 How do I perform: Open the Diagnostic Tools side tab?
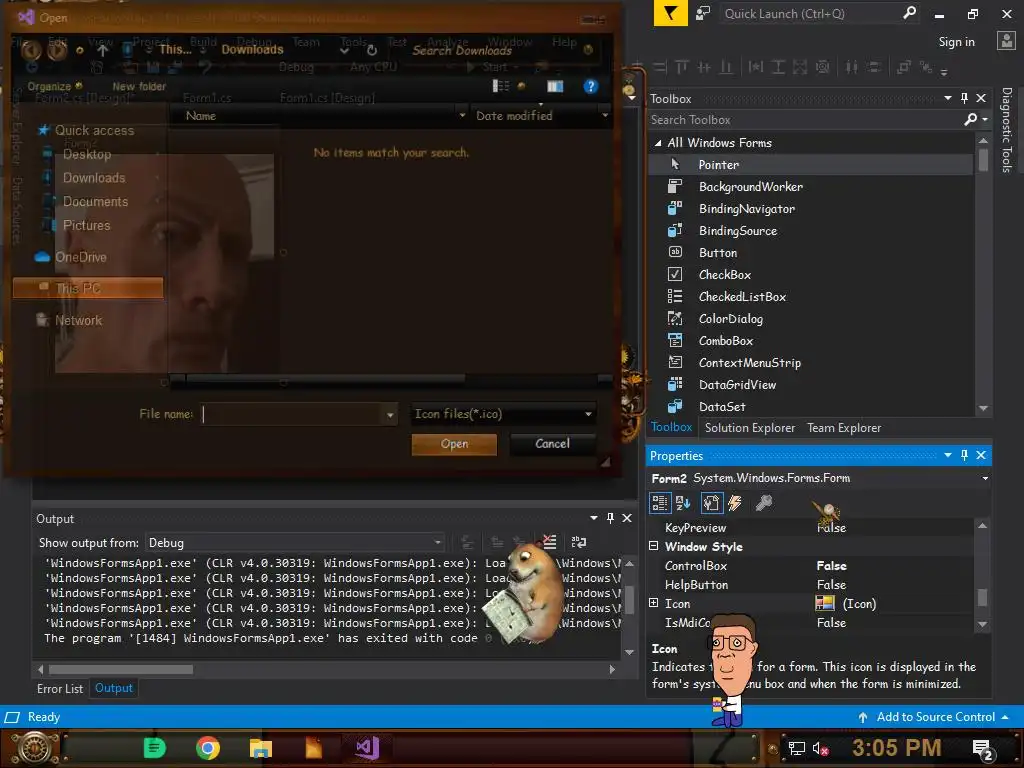[1006, 129]
